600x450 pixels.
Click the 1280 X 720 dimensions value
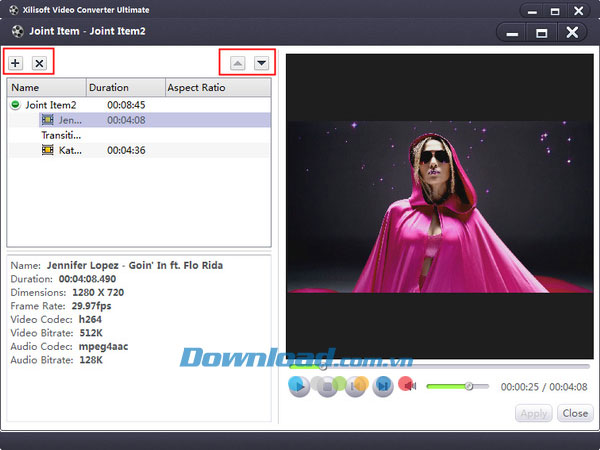[x=98, y=292]
